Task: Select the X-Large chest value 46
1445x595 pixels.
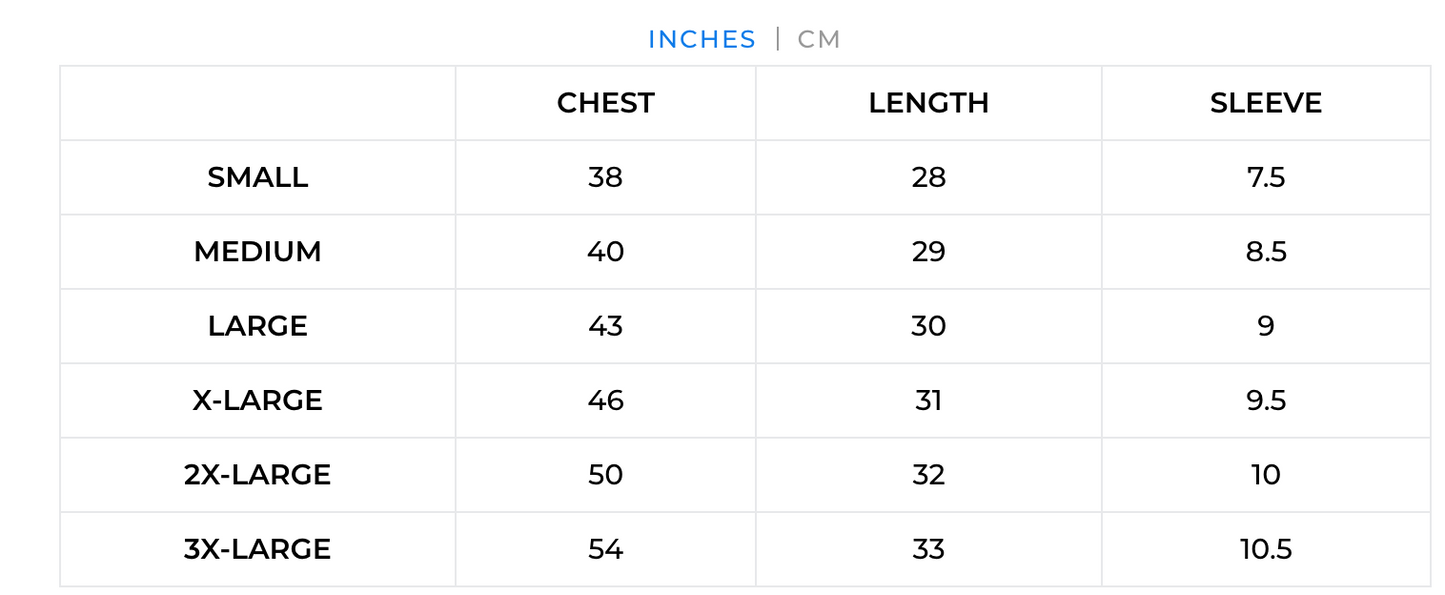Action: click(x=605, y=400)
